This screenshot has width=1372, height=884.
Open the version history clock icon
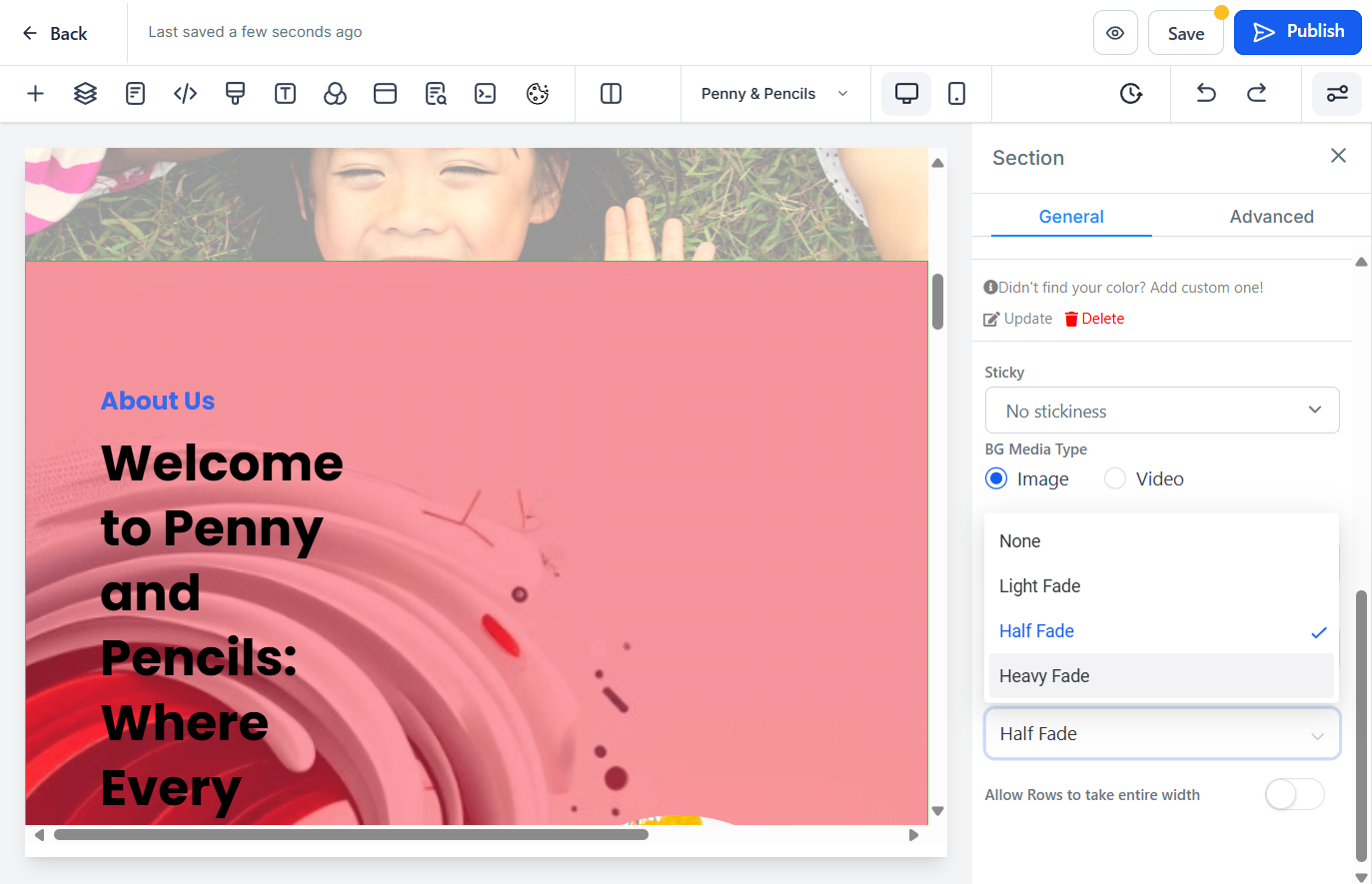tap(1131, 94)
